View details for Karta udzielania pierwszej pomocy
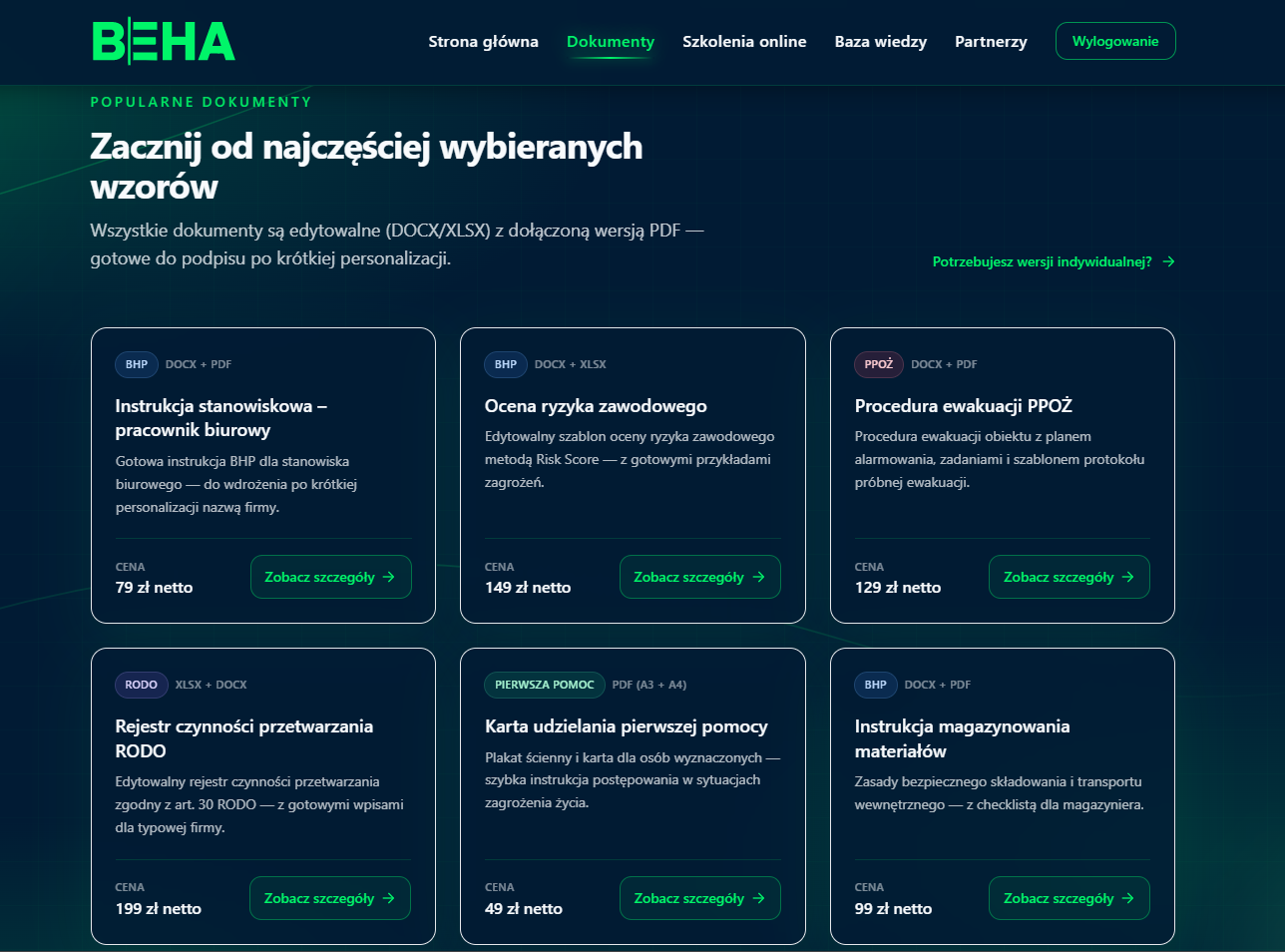The image size is (1285, 952). 700,898
